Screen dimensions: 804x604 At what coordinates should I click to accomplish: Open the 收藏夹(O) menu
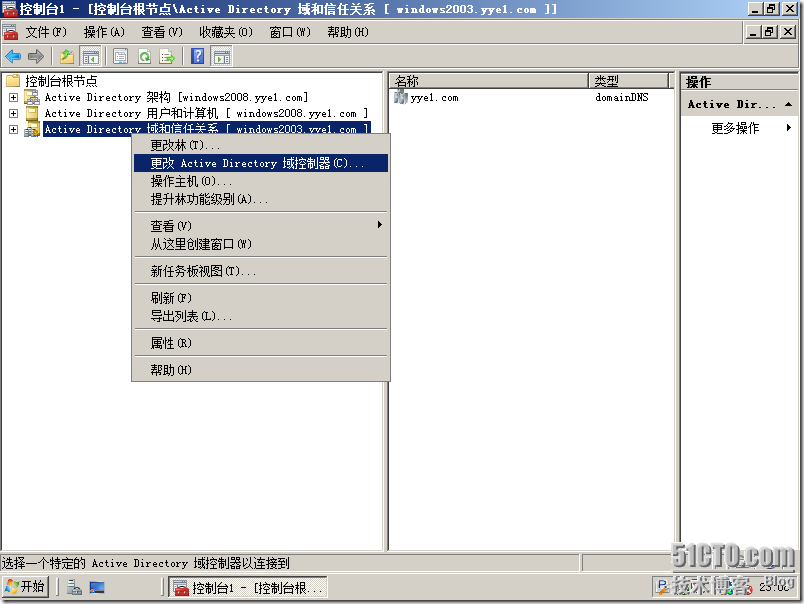pyautogui.click(x=226, y=32)
